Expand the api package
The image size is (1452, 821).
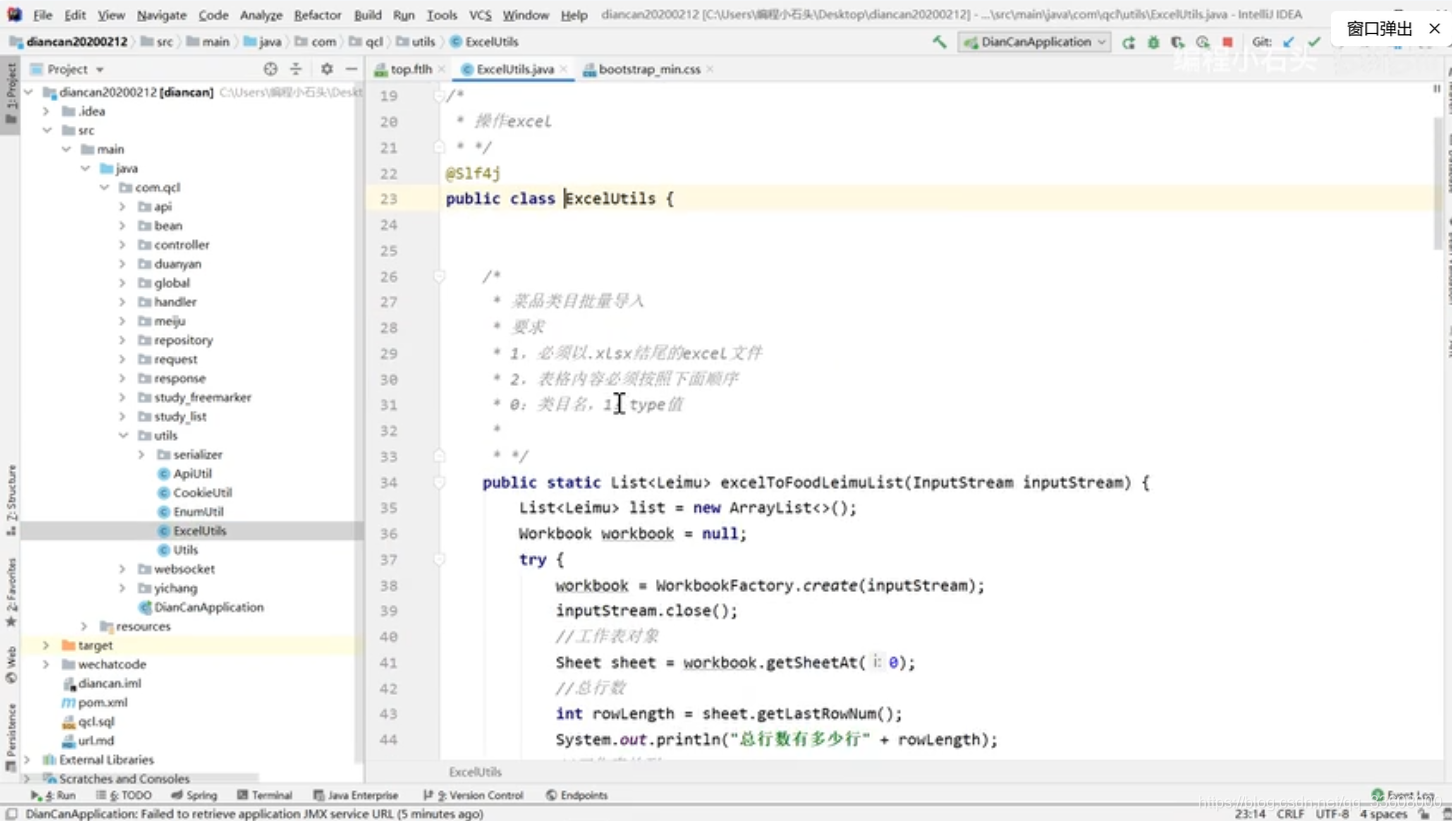(122, 206)
